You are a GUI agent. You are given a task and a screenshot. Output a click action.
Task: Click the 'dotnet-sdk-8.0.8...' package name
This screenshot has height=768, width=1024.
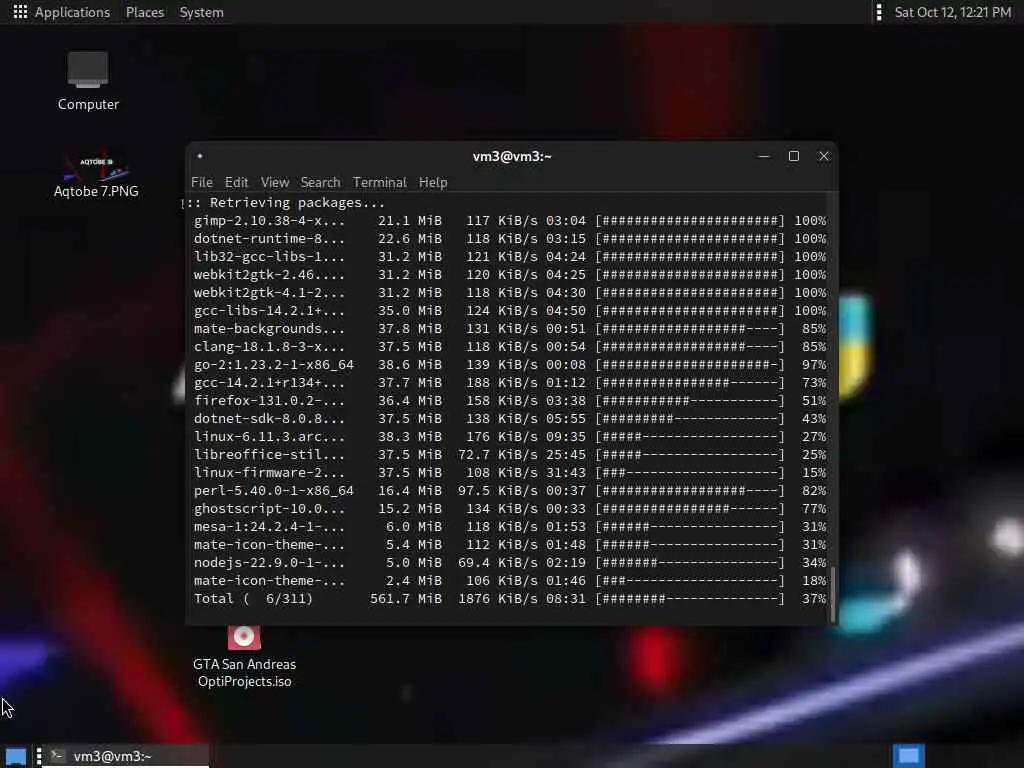tap(269, 419)
